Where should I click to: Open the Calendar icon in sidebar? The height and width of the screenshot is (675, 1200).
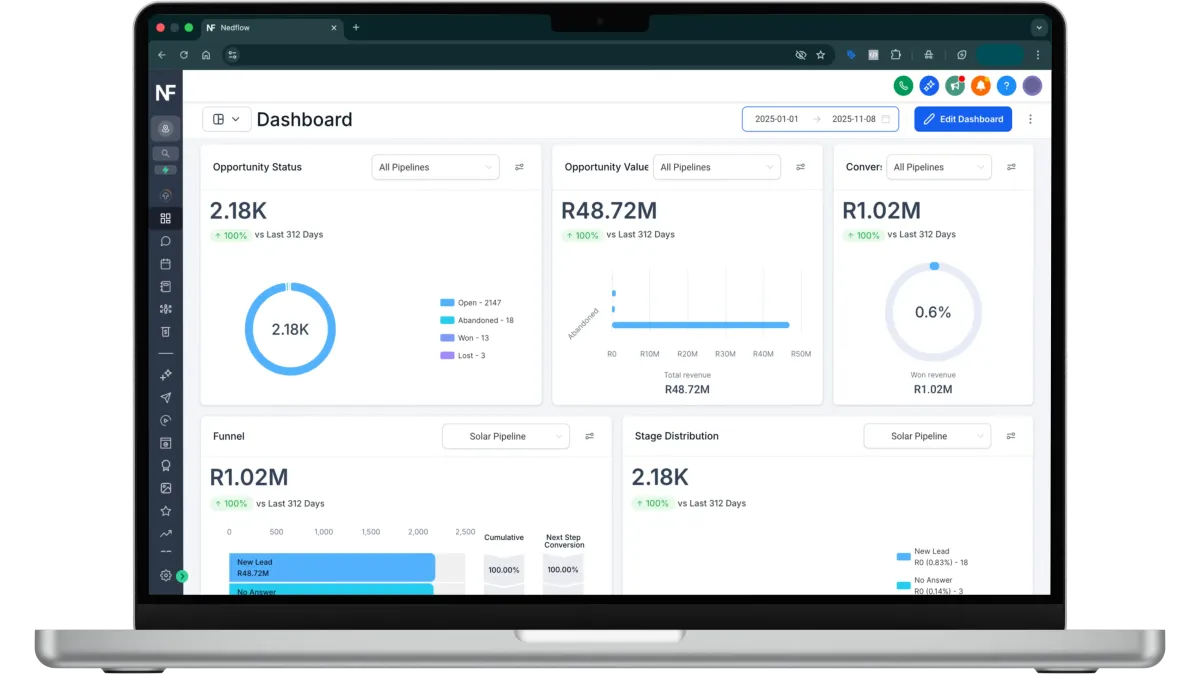(x=165, y=264)
